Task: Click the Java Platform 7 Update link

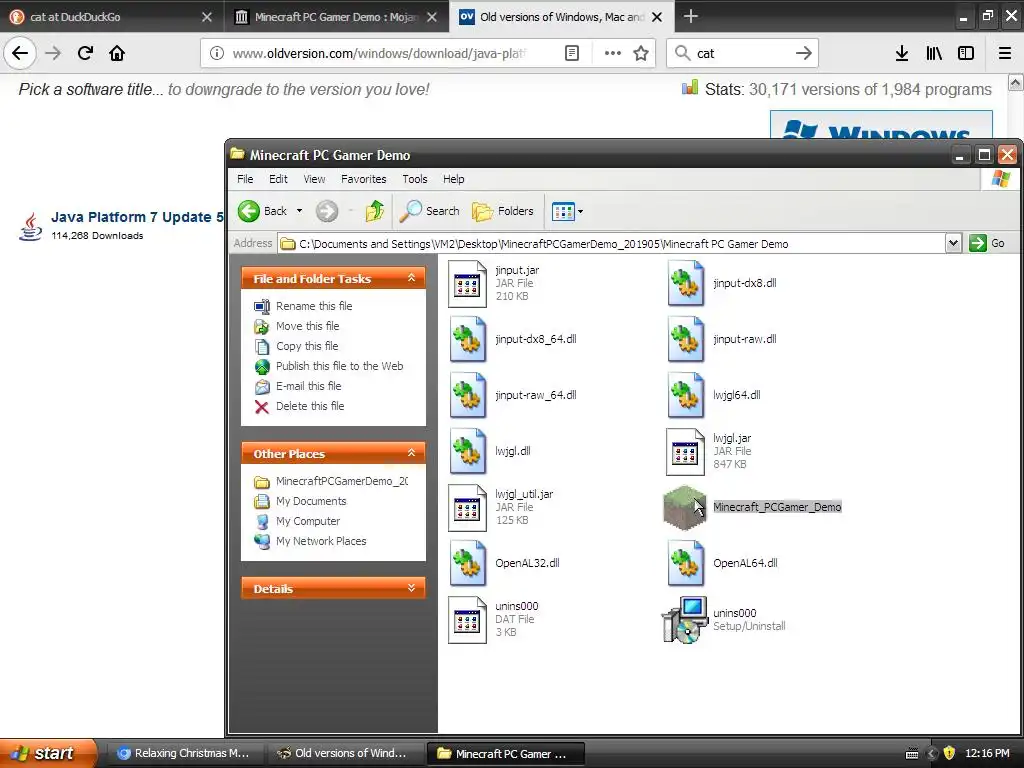Action: 137,217
